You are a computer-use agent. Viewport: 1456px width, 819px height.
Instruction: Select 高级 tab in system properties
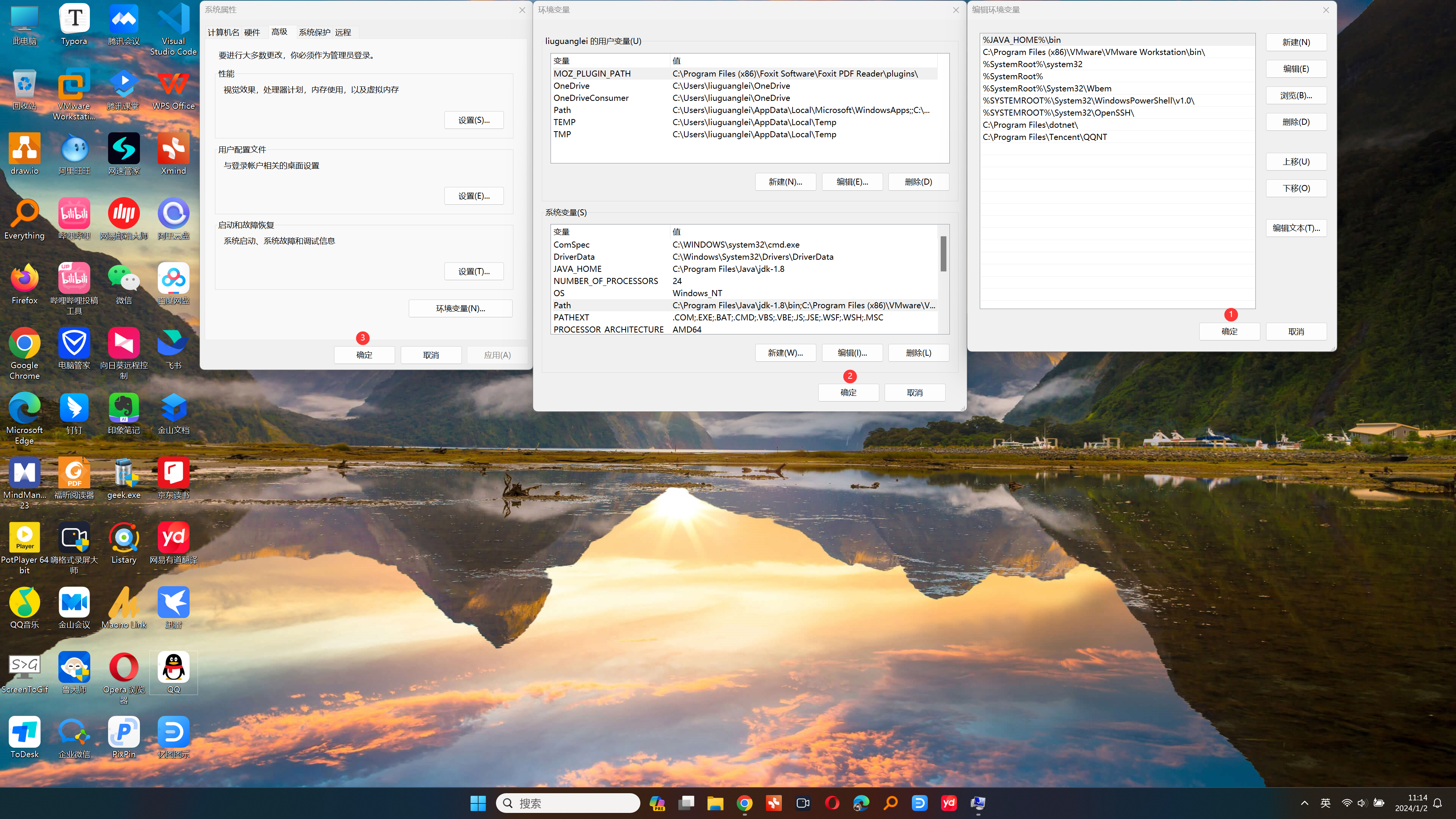tap(279, 31)
